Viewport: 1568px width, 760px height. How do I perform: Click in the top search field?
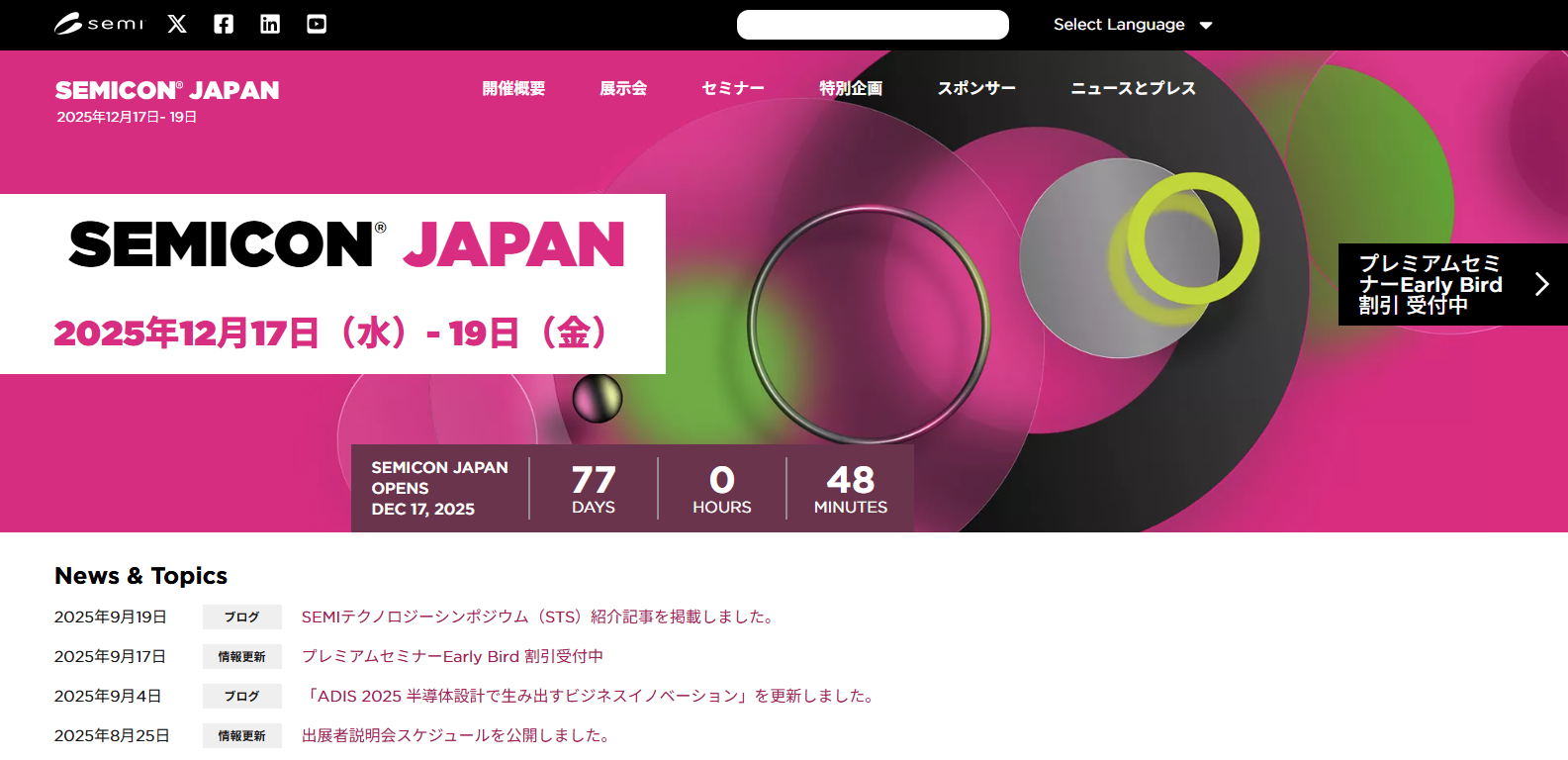click(x=872, y=25)
